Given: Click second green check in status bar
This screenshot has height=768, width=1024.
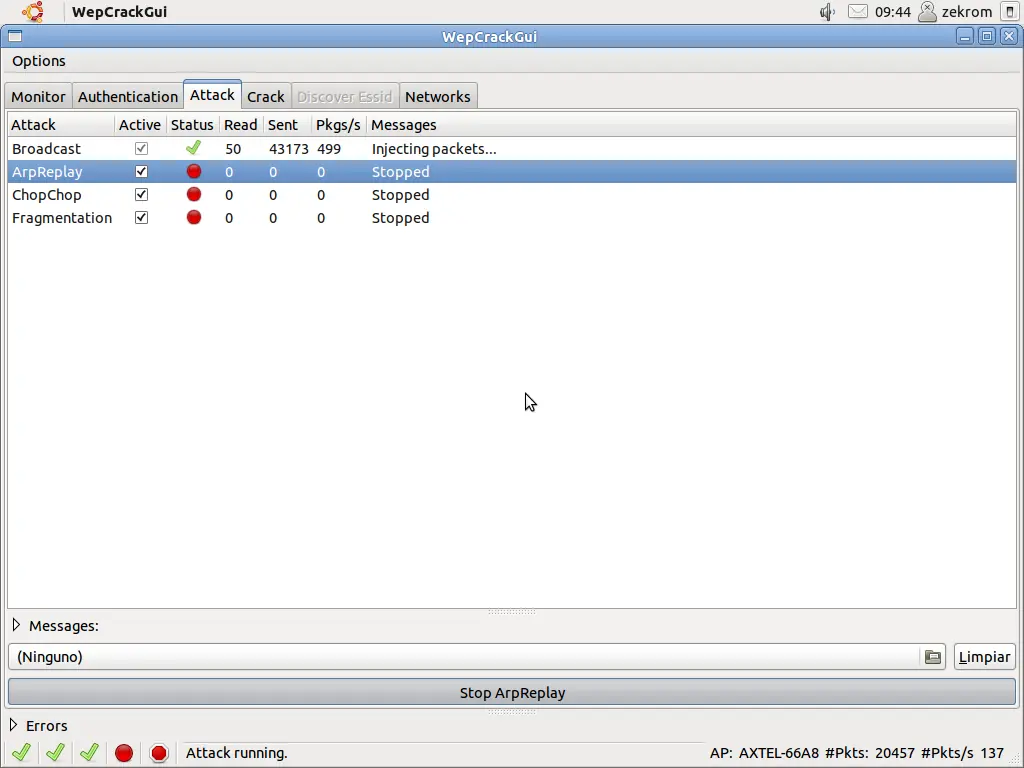Looking at the screenshot, I should [56, 752].
